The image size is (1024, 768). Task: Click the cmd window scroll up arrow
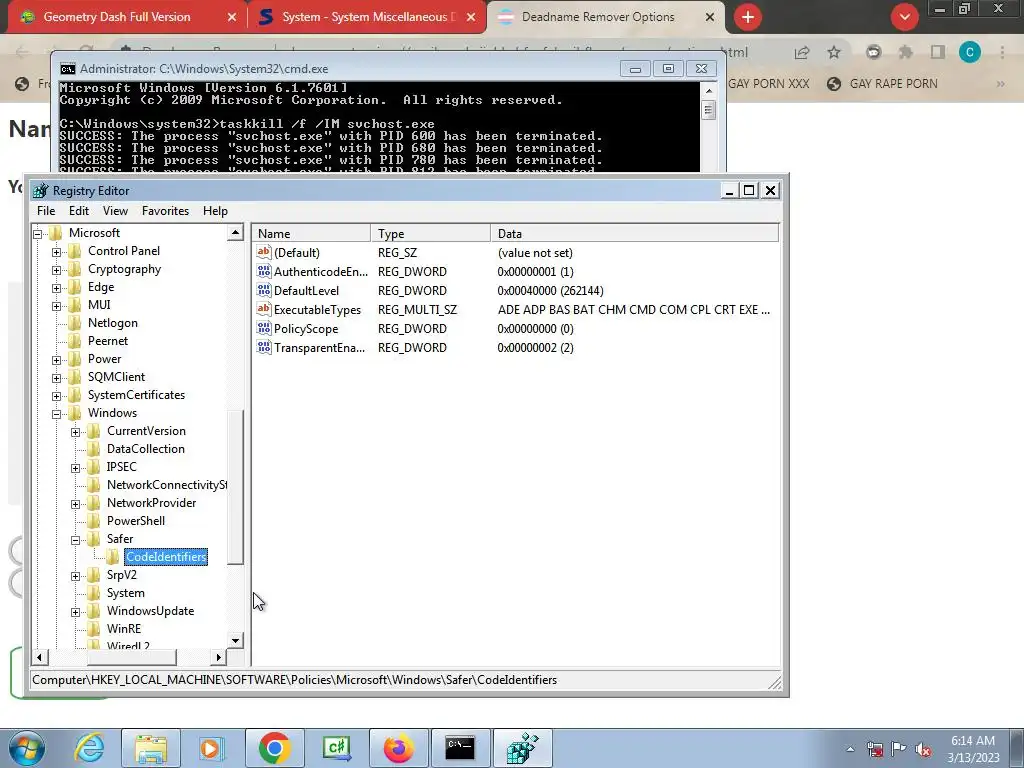coord(709,90)
